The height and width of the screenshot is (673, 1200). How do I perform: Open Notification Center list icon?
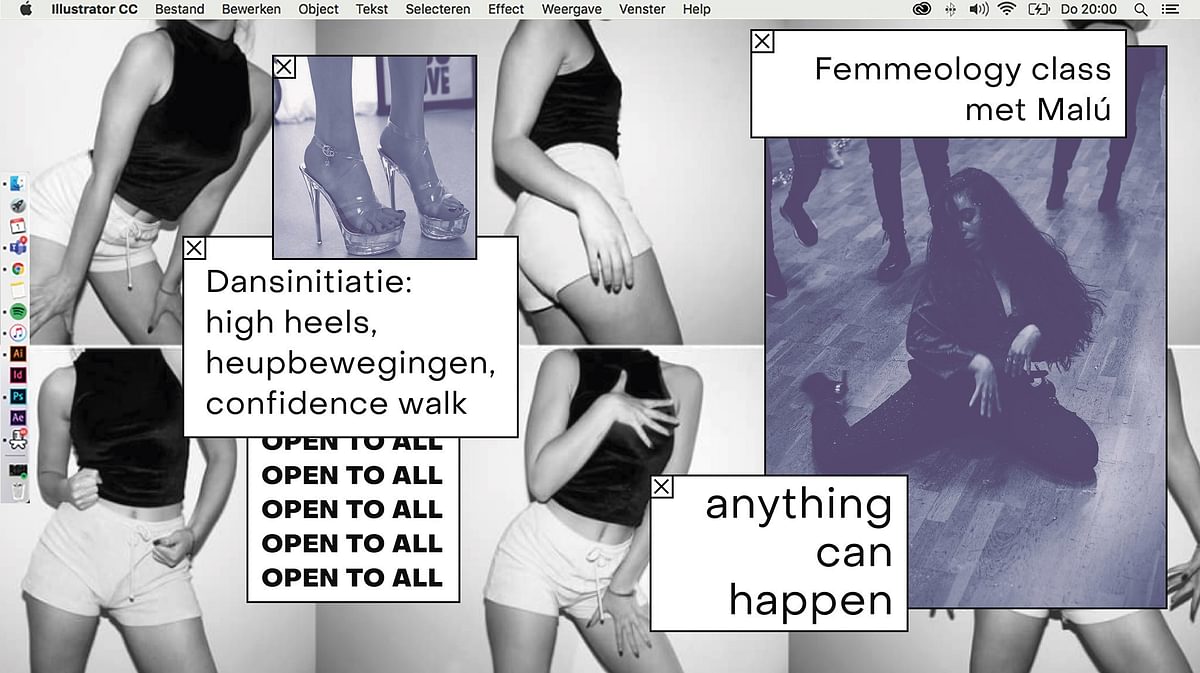point(1170,9)
